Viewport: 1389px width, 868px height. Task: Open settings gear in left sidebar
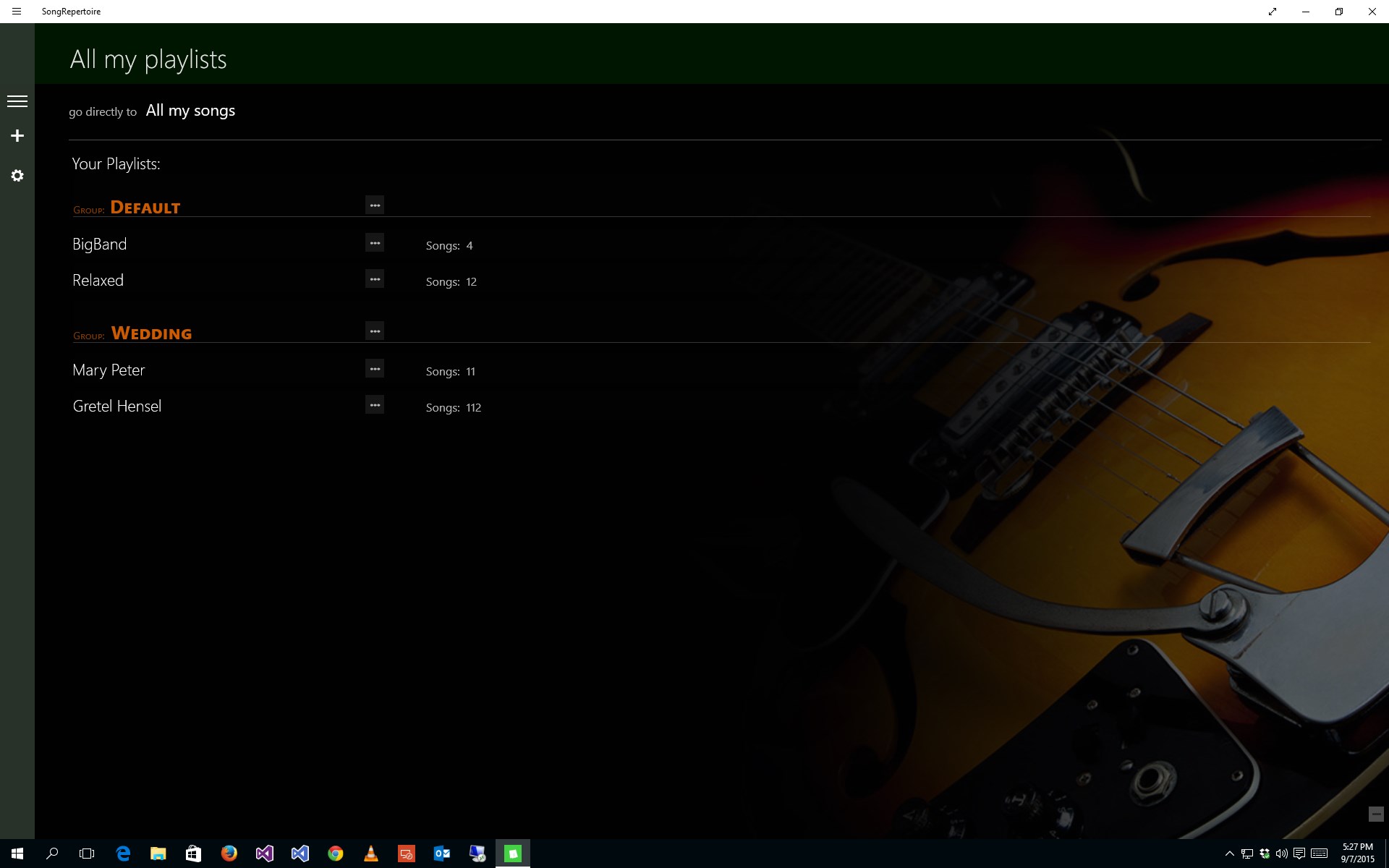click(x=17, y=176)
